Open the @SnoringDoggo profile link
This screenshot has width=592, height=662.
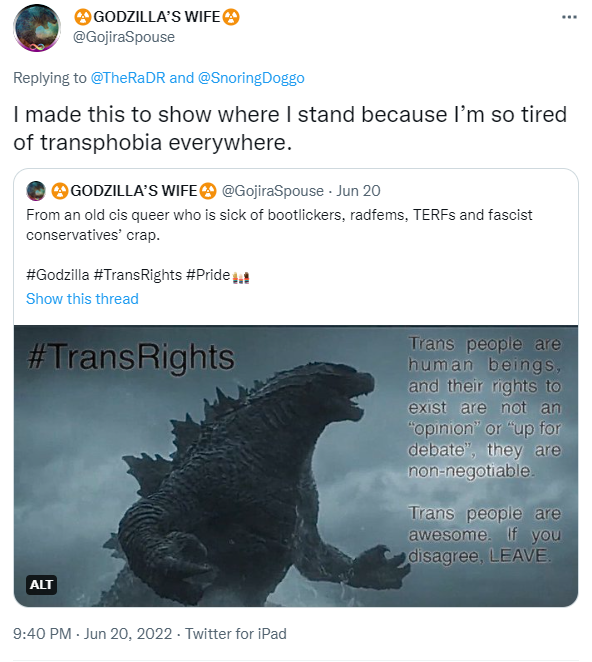(251, 78)
